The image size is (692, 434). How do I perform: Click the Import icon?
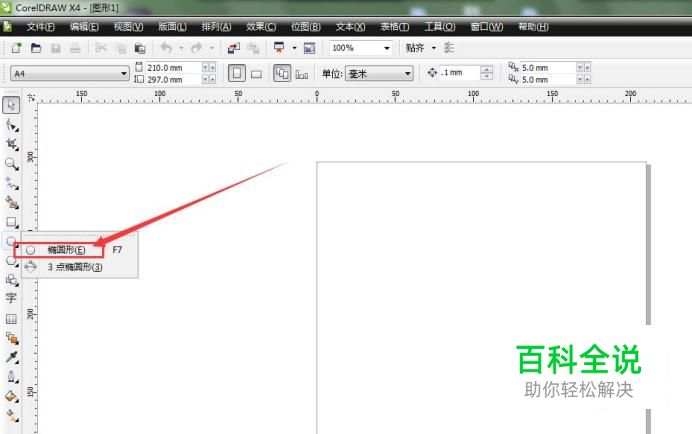point(233,48)
